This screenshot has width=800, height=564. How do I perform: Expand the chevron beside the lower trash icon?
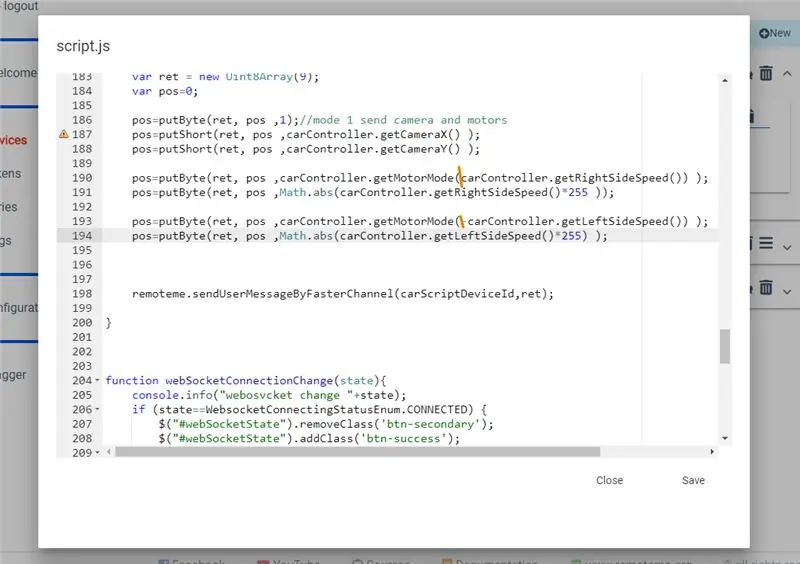coord(787,292)
